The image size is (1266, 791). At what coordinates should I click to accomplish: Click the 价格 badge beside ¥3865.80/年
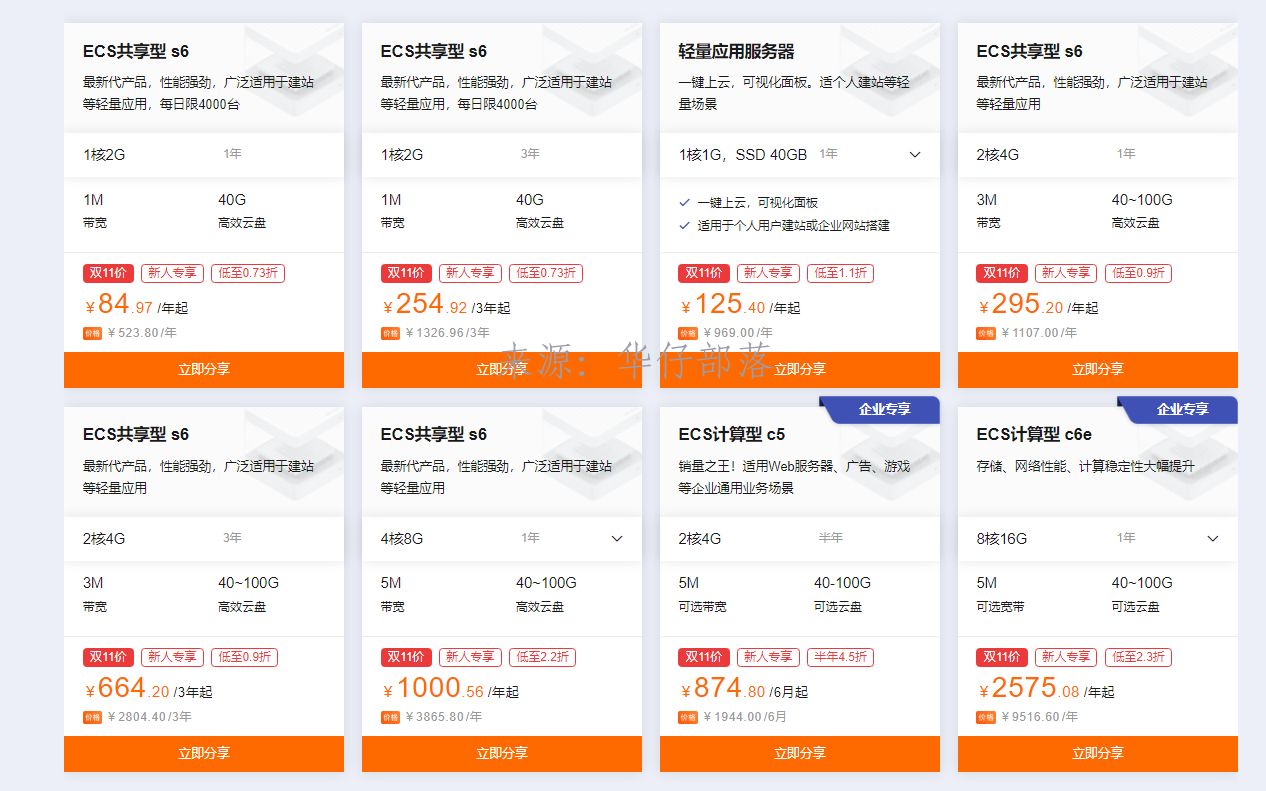[x=390, y=717]
